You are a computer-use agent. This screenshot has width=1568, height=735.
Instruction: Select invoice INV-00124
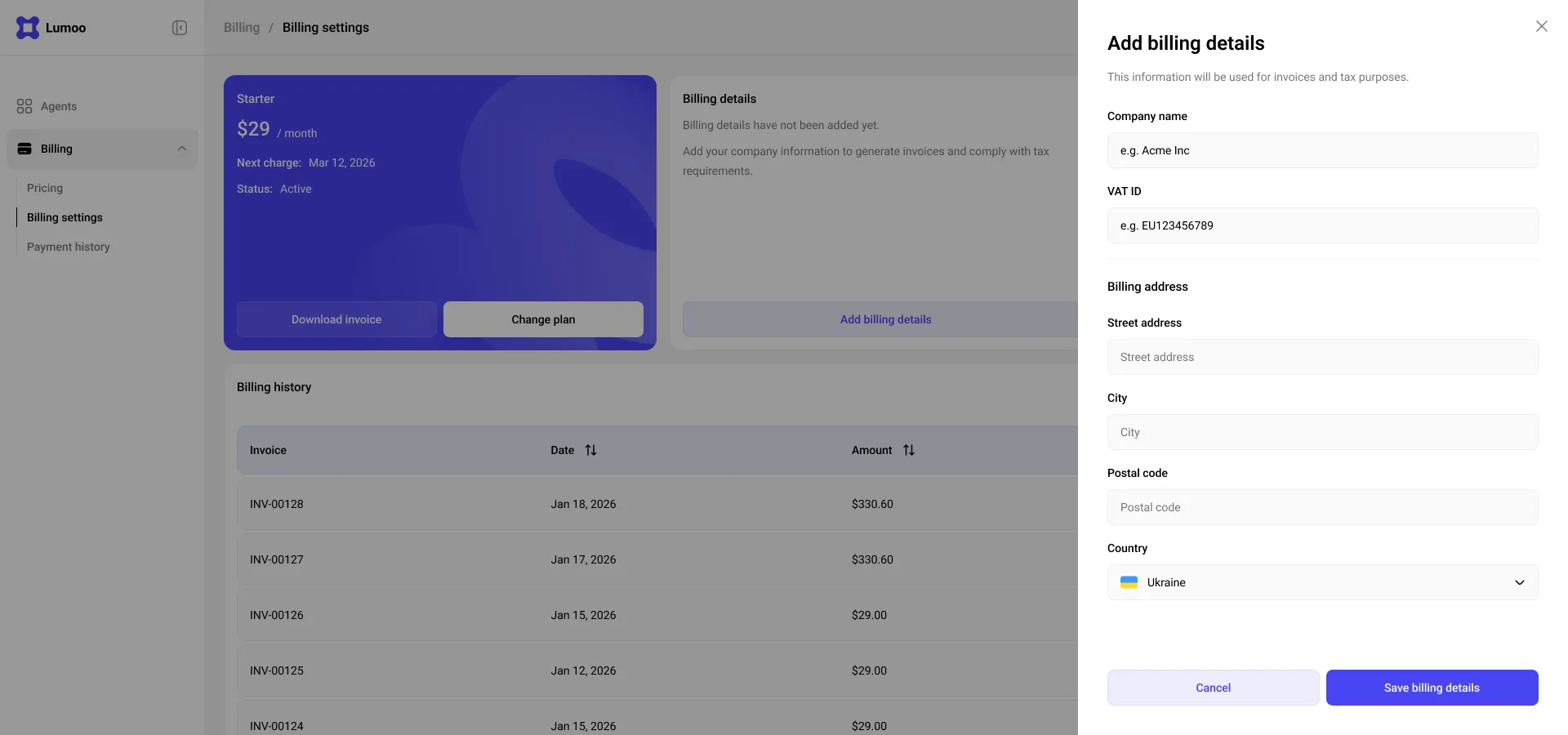277,726
